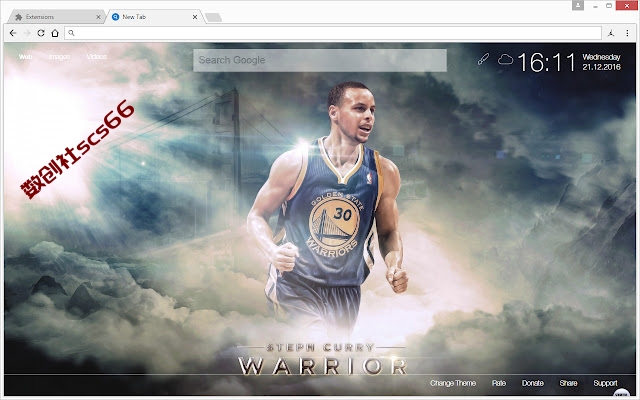Click the Share link
Image resolution: width=640 pixels, height=400 pixels.
(x=568, y=383)
